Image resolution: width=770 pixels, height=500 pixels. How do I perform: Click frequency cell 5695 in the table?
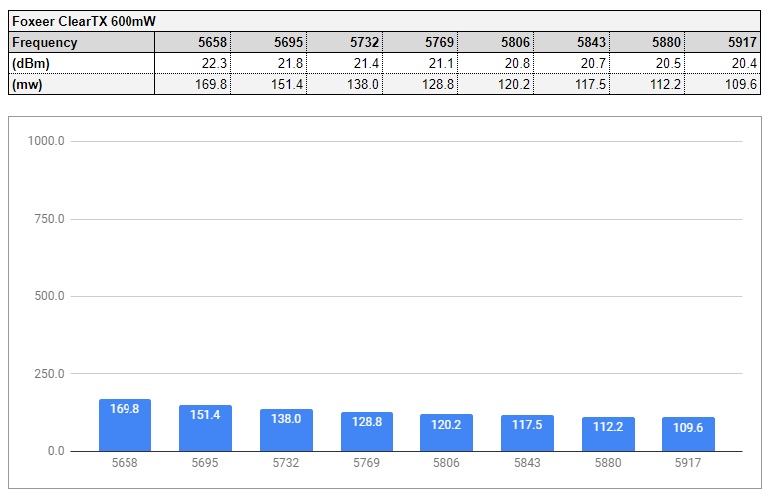coord(269,42)
